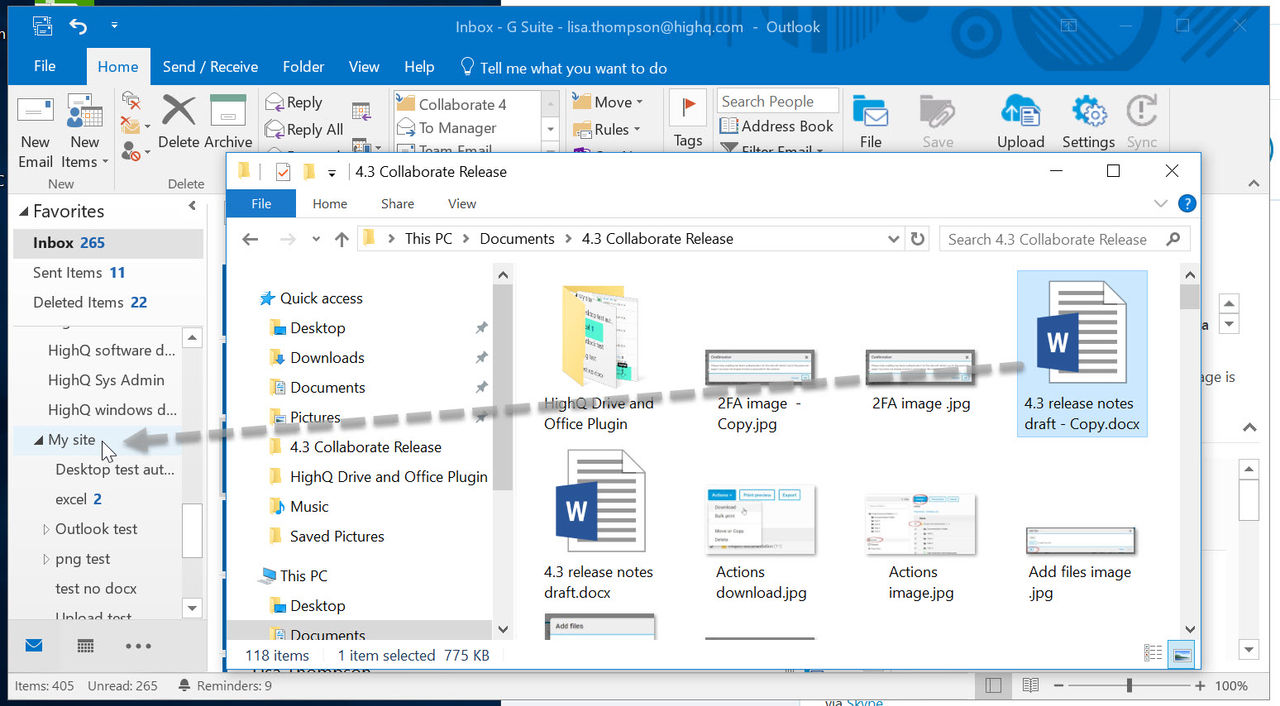Screen dimensions: 1280x706
Task: Collapse the My site folder in Outlook
Action: click(38, 440)
